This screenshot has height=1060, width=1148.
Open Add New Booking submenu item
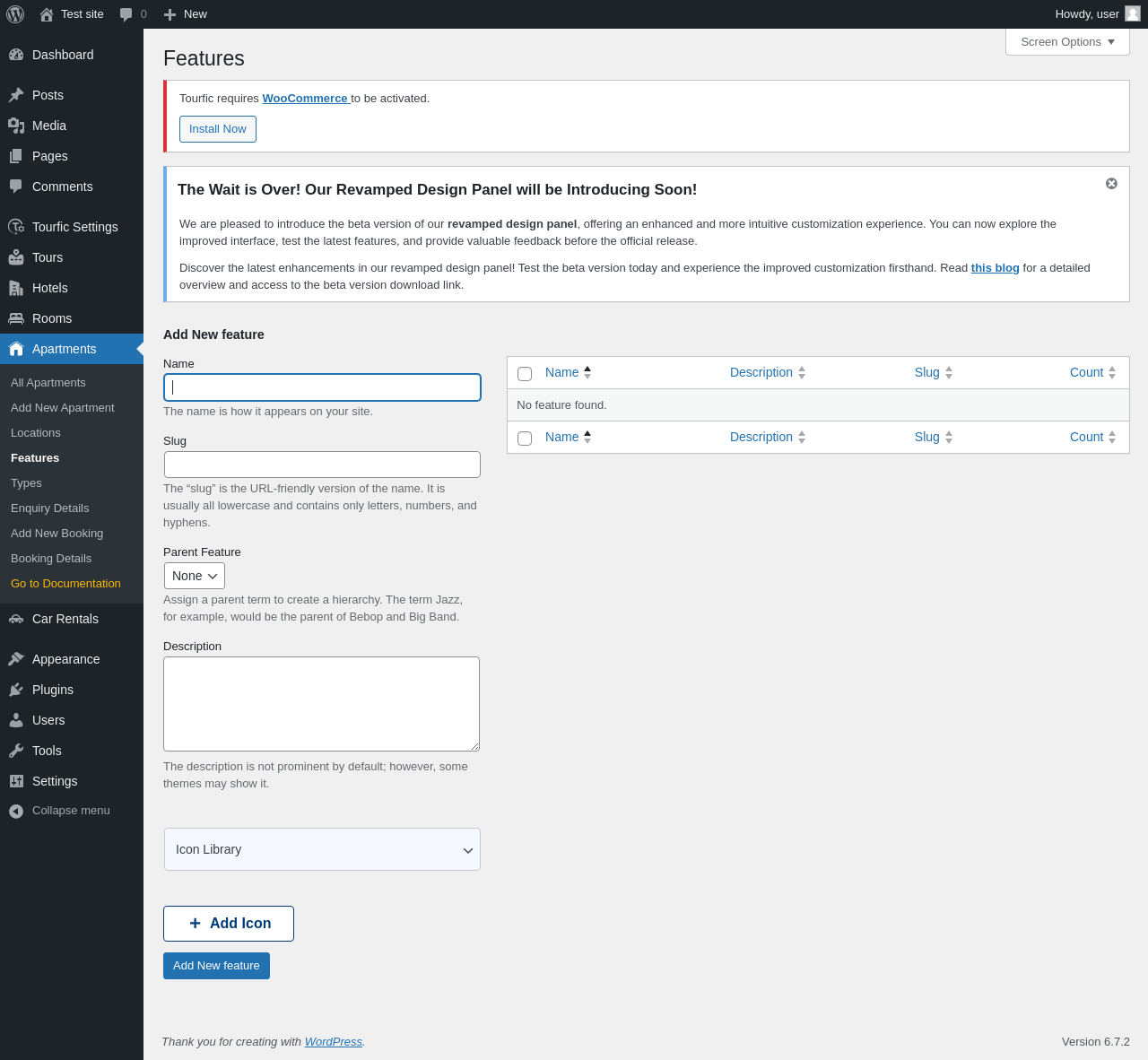57,533
